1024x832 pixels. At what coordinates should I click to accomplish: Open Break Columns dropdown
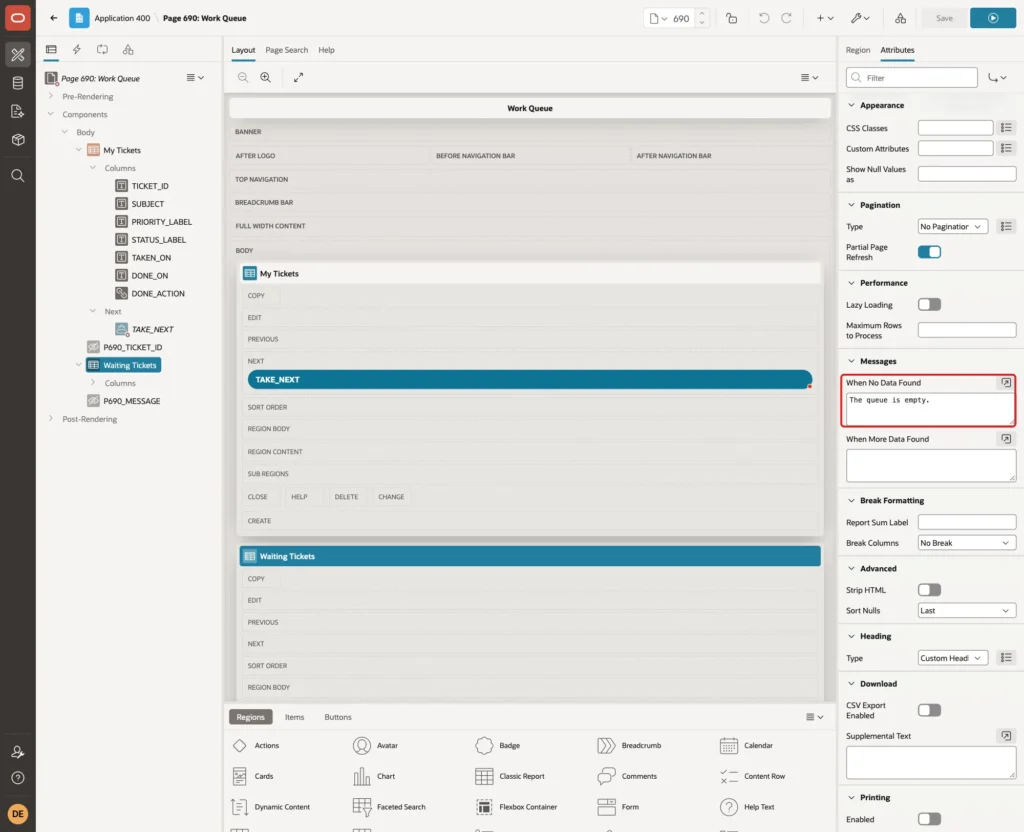967,543
